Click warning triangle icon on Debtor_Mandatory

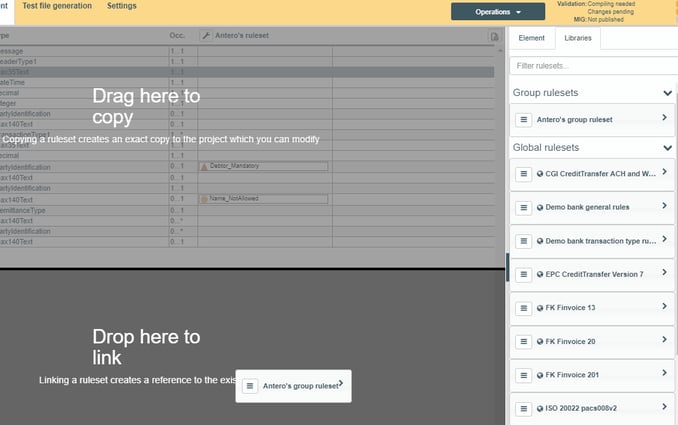click(x=204, y=166)
